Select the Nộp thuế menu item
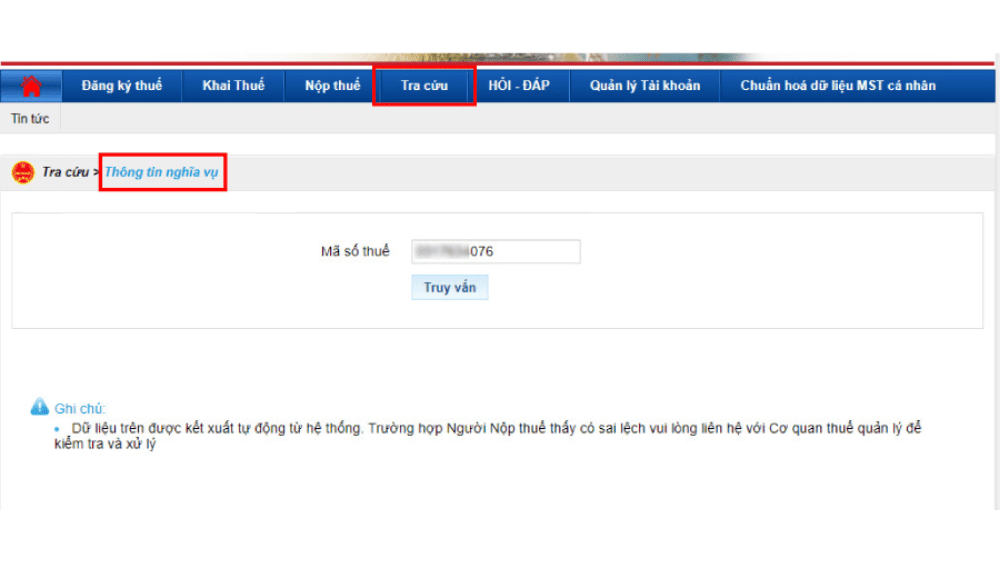The height and width of the screenshot is (562, 1000). pos(332,86)
